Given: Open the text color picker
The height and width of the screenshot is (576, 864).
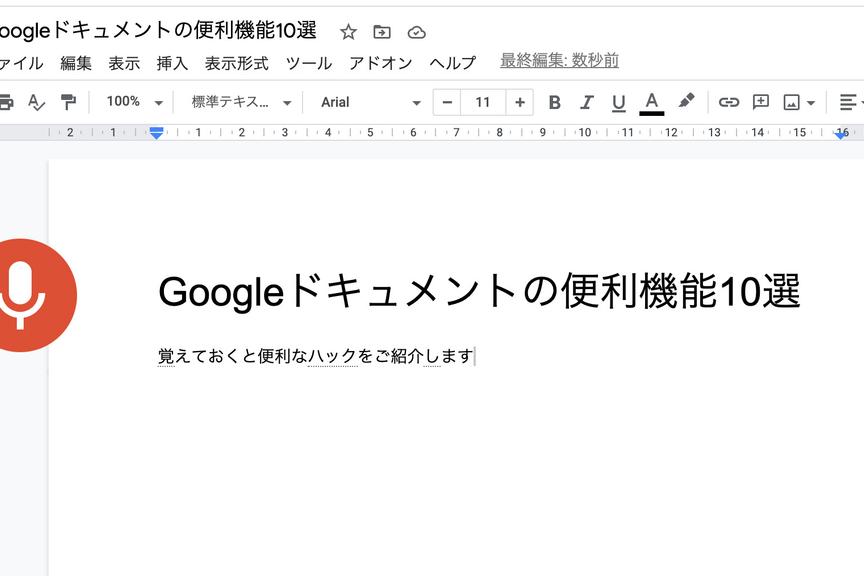Looking at the screenshot, I should 652,102.
